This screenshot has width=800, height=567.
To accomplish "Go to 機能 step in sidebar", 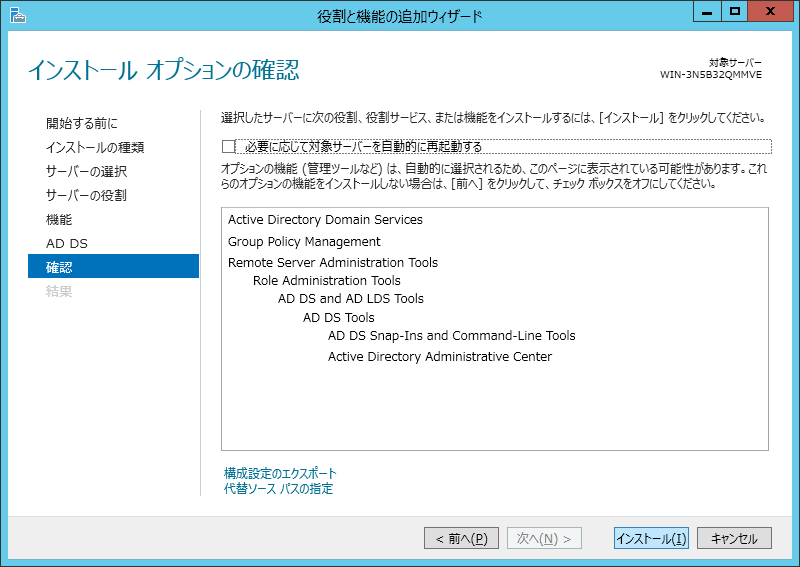I will (59, 219).
